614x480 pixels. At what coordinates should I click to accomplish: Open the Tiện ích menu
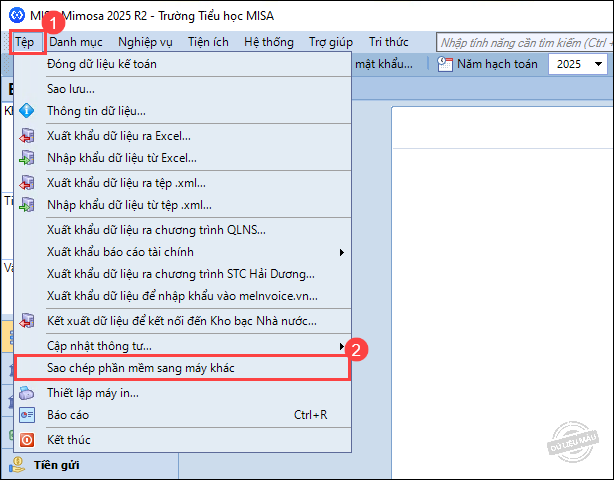pyautogui.click(x=208, y=42)
